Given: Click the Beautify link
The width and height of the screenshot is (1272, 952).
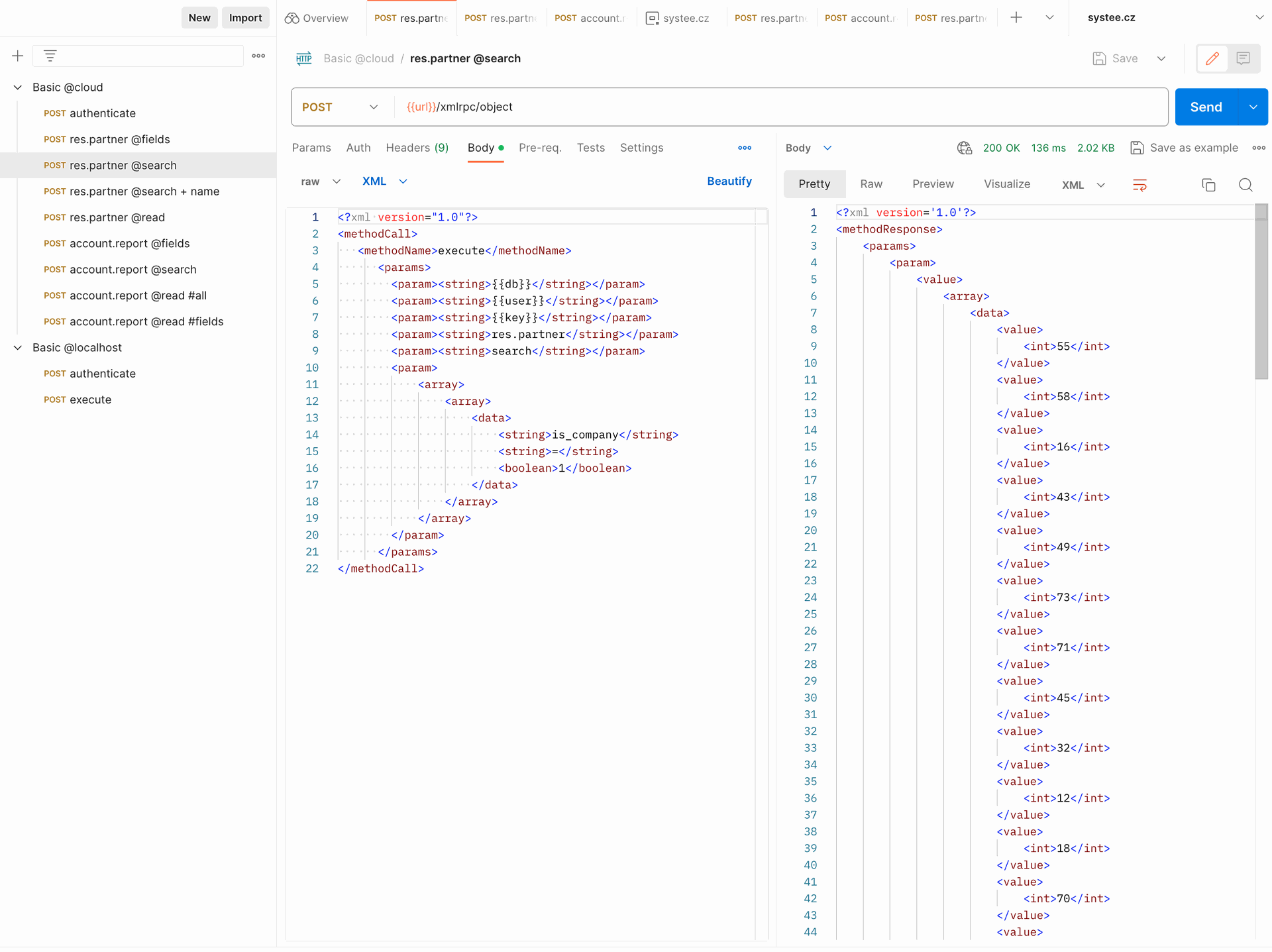Looking at the screenshot, I should click(729, 182).
